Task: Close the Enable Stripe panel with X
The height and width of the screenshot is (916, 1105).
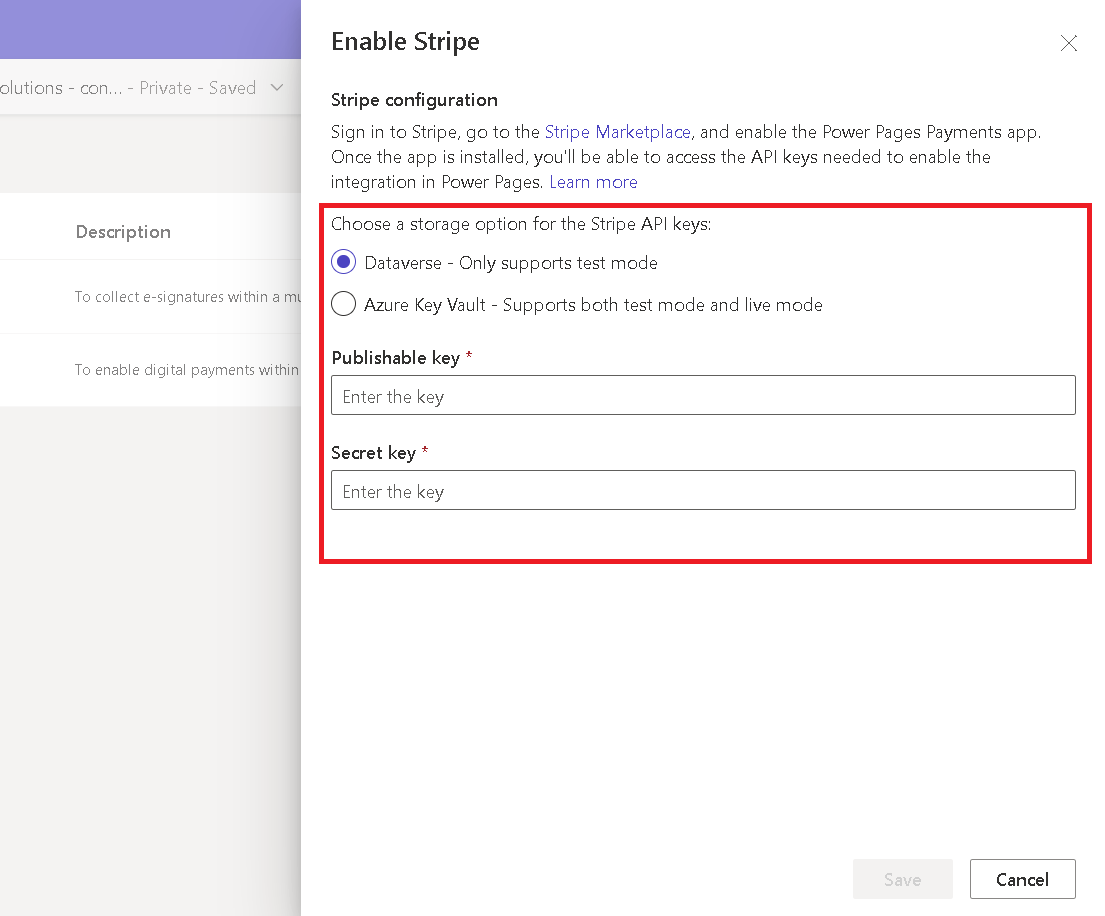Action: tap(1068, 43)
